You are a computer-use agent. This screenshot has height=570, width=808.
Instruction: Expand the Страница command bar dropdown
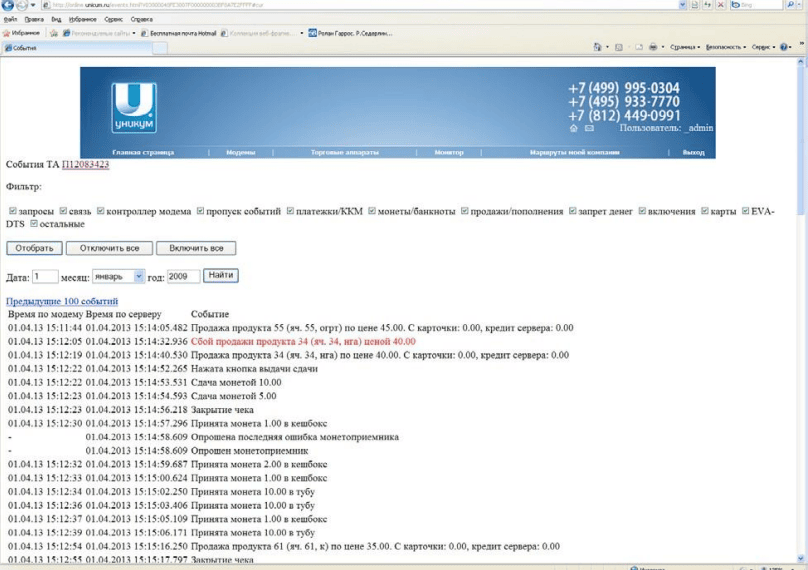[x=686, y=47]
